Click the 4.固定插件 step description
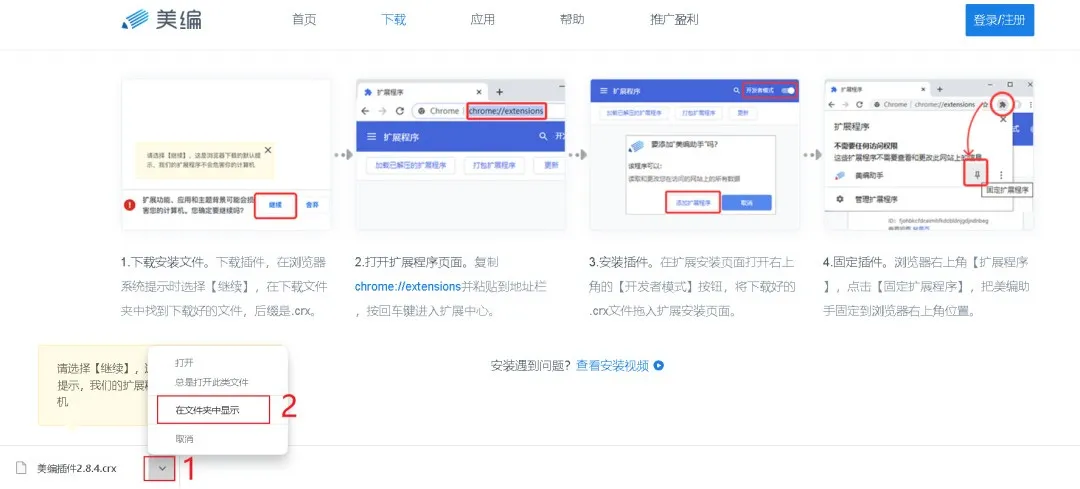The height and width of the screenshot is (489, 1080). [927, 287]
